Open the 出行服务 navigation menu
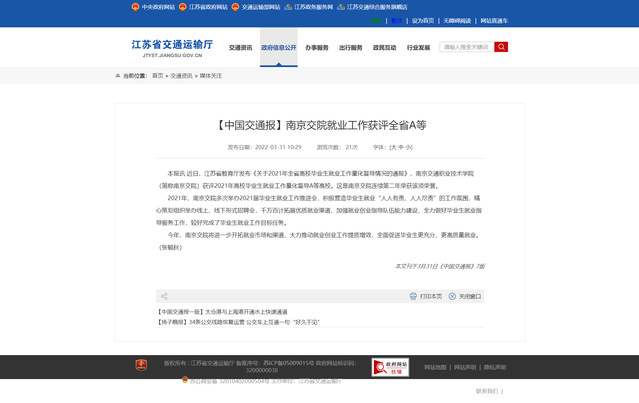This screenshot has height=403, width=639. point(350,47)
